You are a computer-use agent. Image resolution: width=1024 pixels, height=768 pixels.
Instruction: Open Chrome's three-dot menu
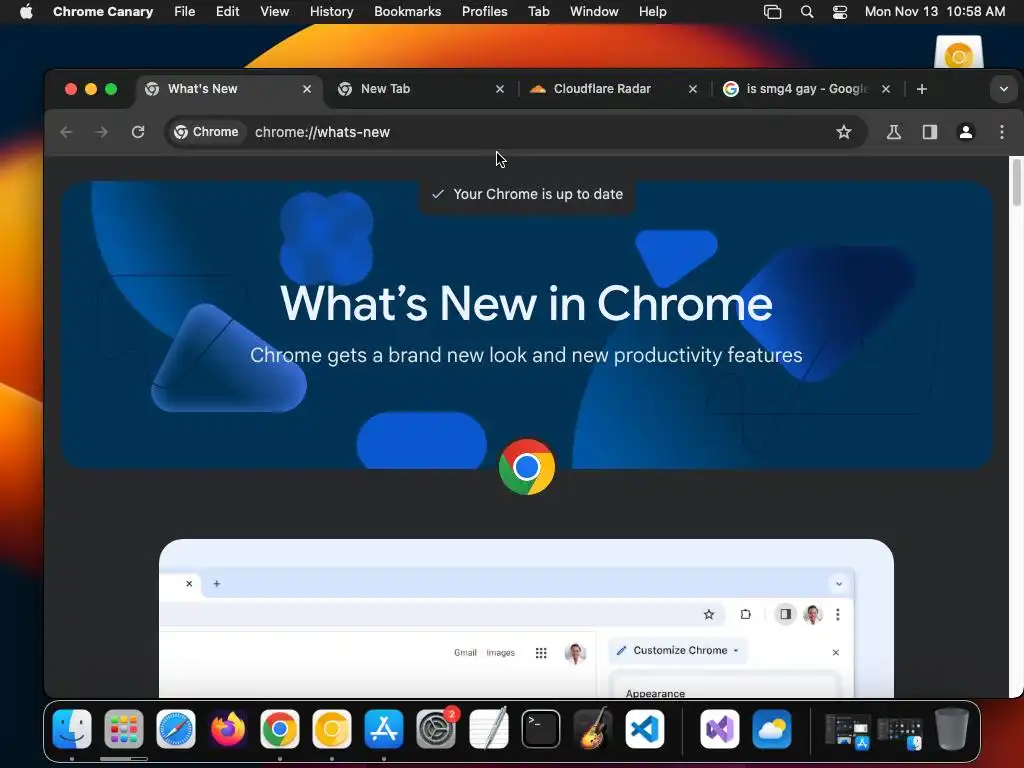tap(1002, 132)
